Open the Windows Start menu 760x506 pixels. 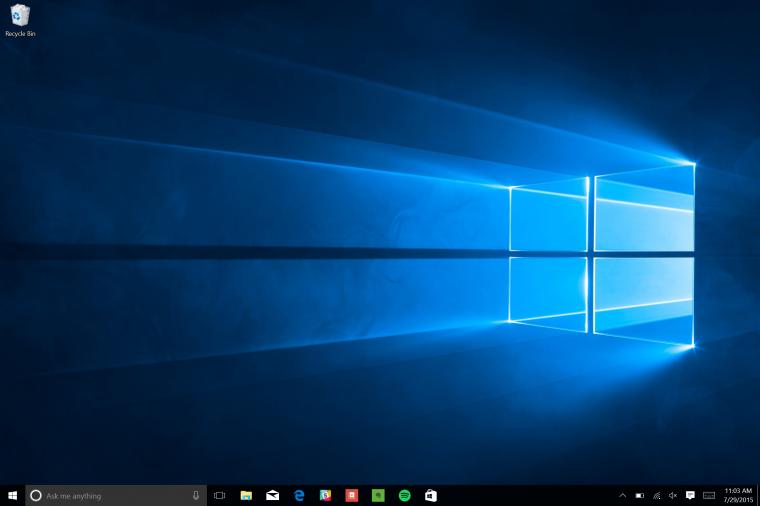(13, 495)
